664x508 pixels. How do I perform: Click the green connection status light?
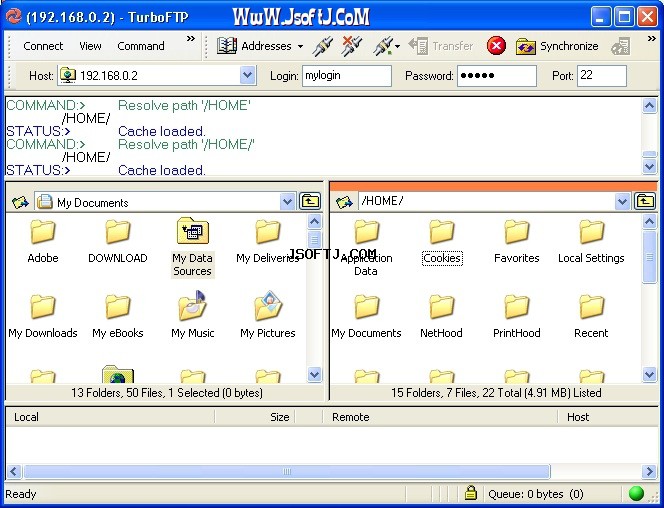tap(636, 493)
